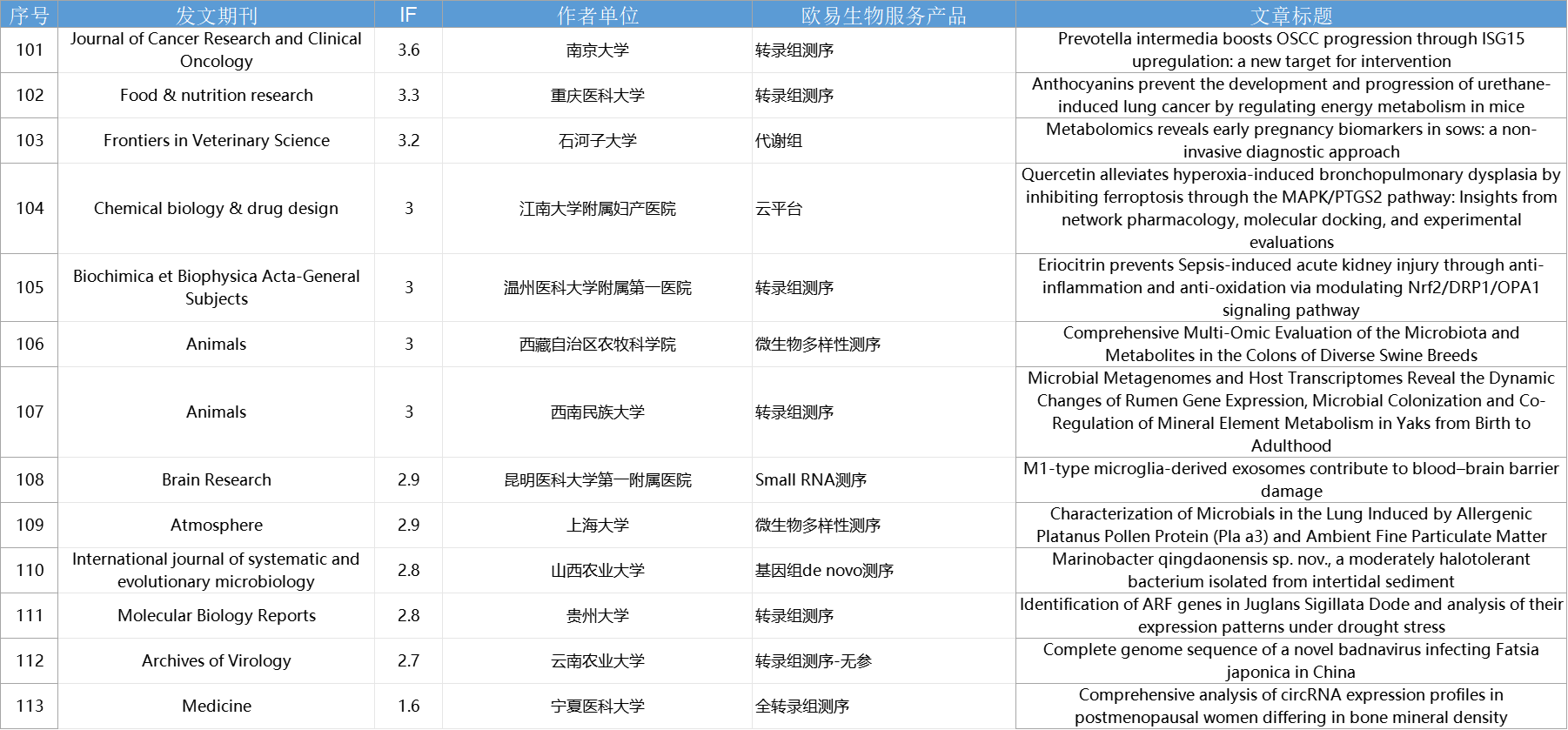The height and width of the screenshot is (730, 1568).
Task: Select the IF value 3.2 cell
Action: click(x=408, y=141)
